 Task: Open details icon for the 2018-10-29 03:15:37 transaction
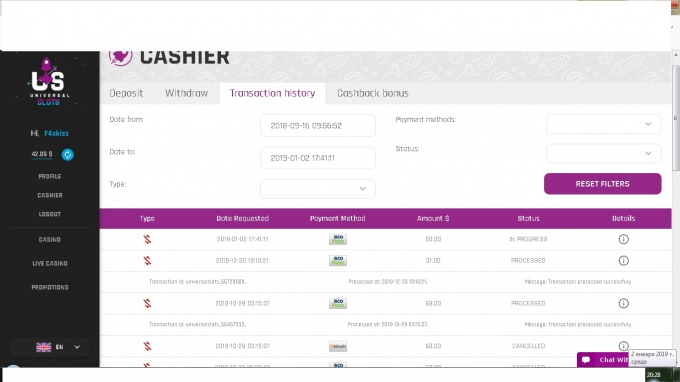[x=623, y=304]
